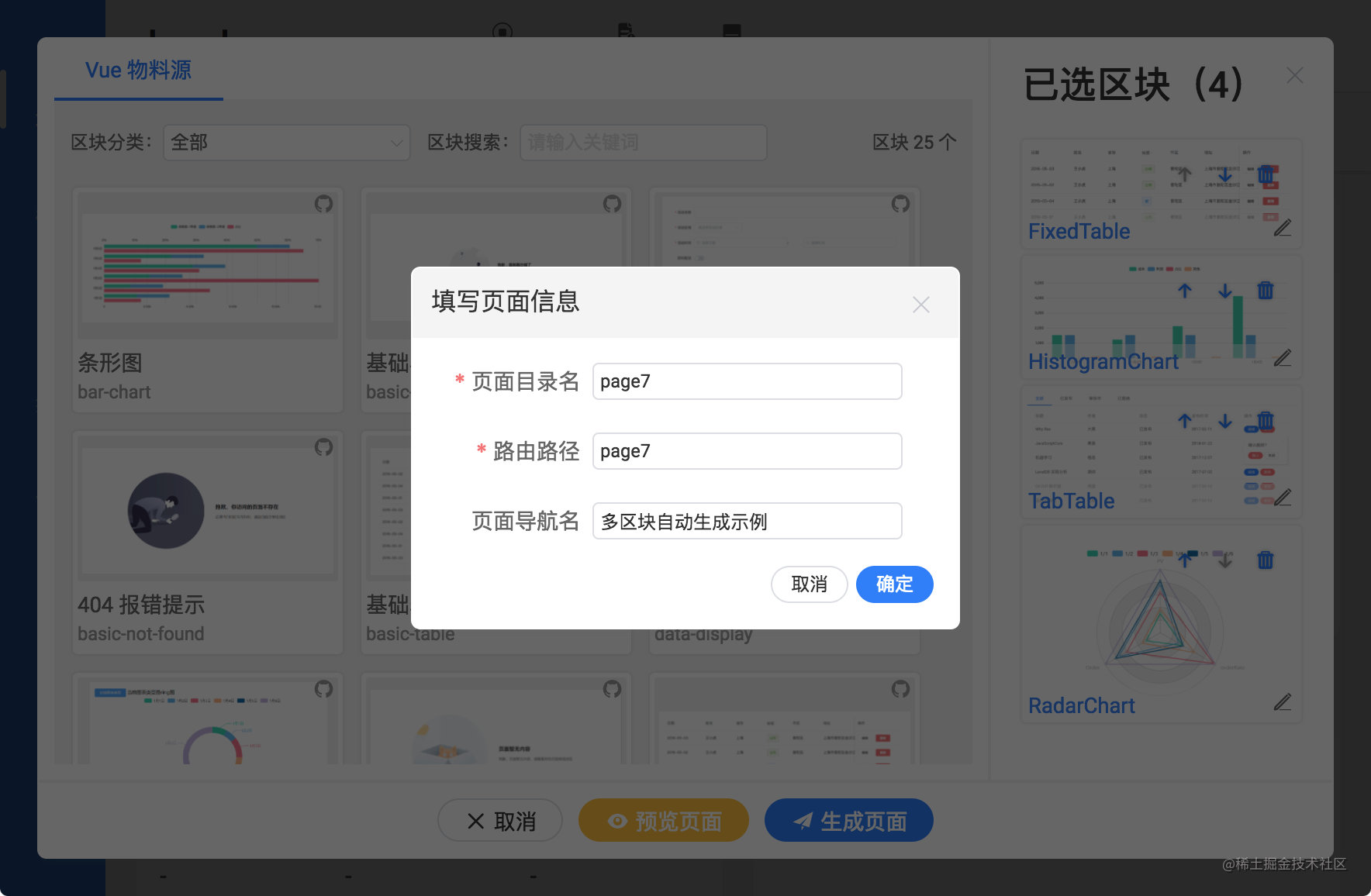This screenshot has width=1371, height=896.
Task: Close the 填写页面信息 dialog
Action: (920, 305)
